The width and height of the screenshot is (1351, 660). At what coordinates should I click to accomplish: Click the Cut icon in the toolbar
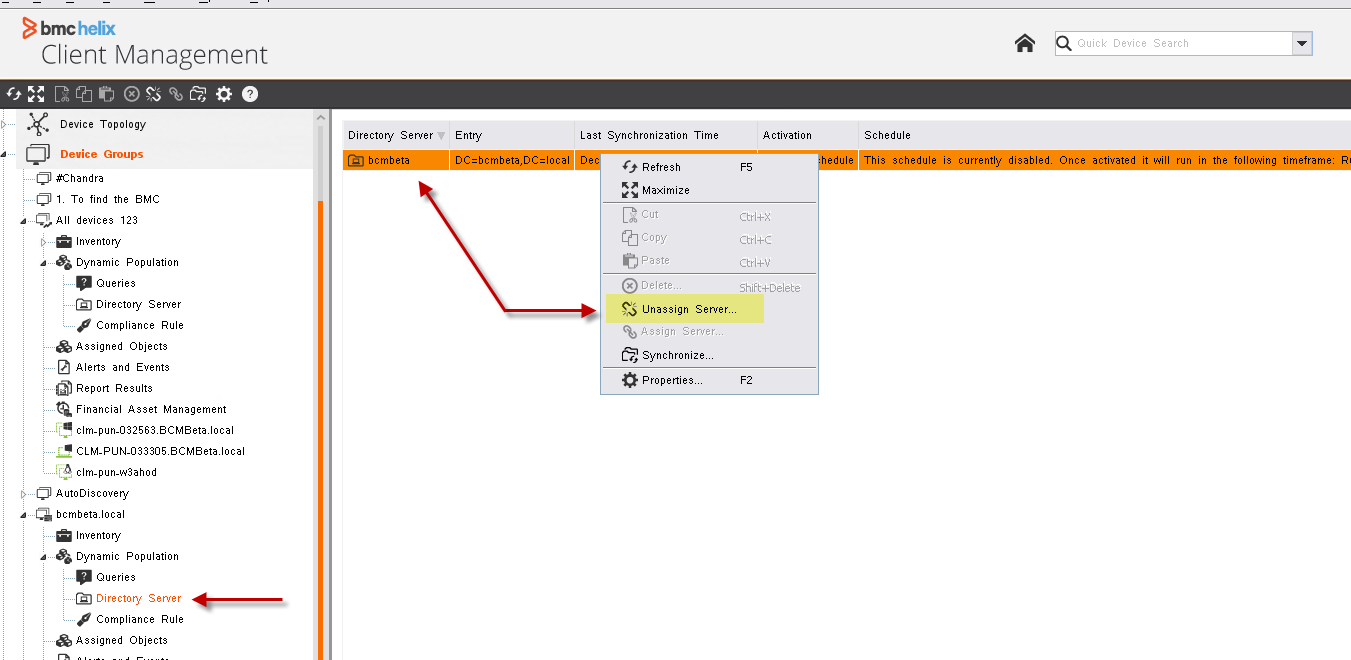pyautogui.click(x=62, y=94)
